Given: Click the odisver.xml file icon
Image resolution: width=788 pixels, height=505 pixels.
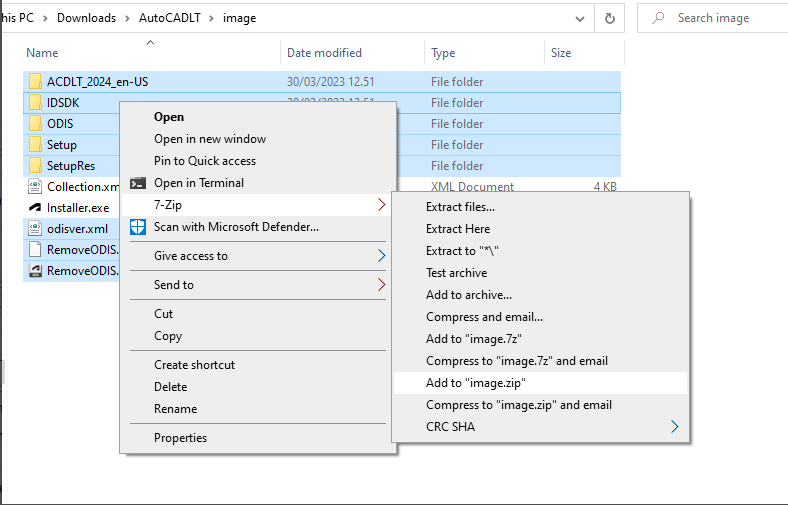Looking at the screenshot, I should click(x=35, y=229).
